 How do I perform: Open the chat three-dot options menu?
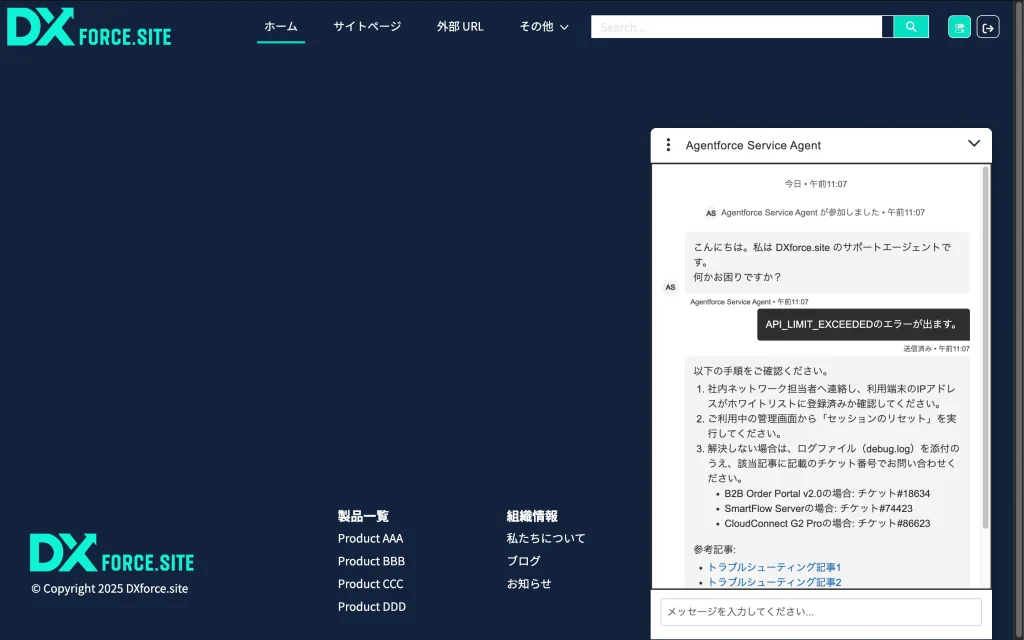(668, 145)
